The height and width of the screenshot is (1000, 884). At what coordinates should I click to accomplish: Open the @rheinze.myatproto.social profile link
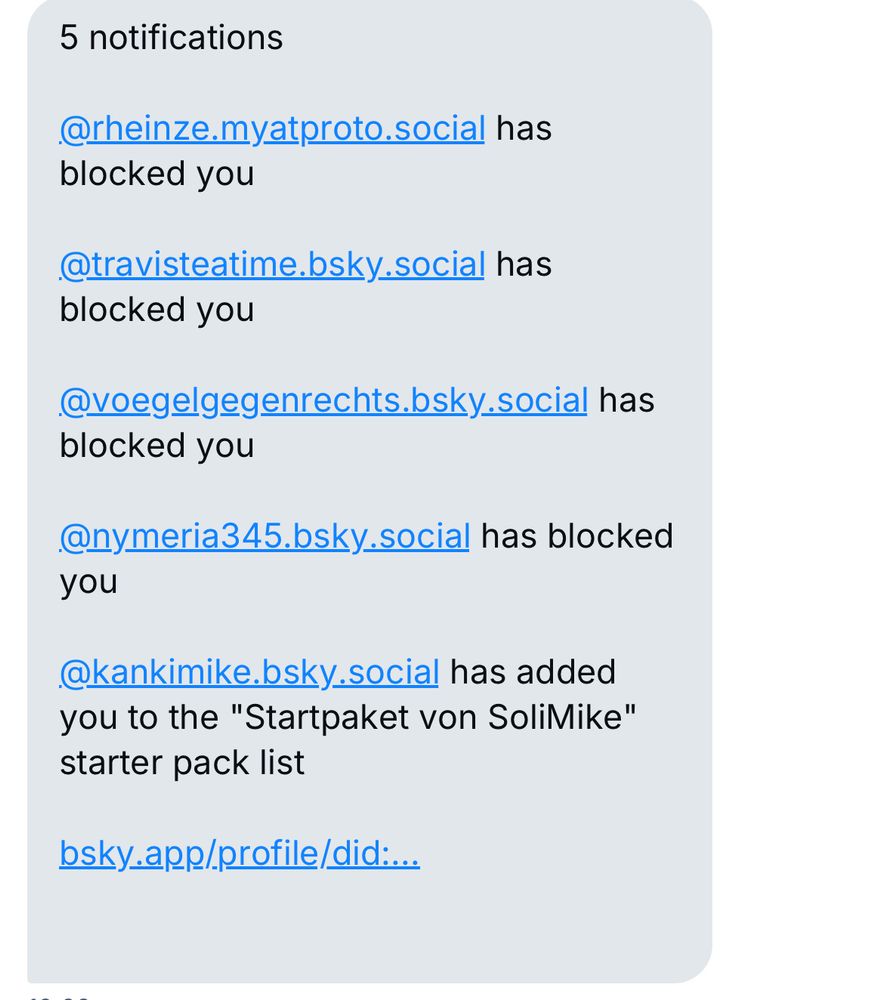pos(272,129)
